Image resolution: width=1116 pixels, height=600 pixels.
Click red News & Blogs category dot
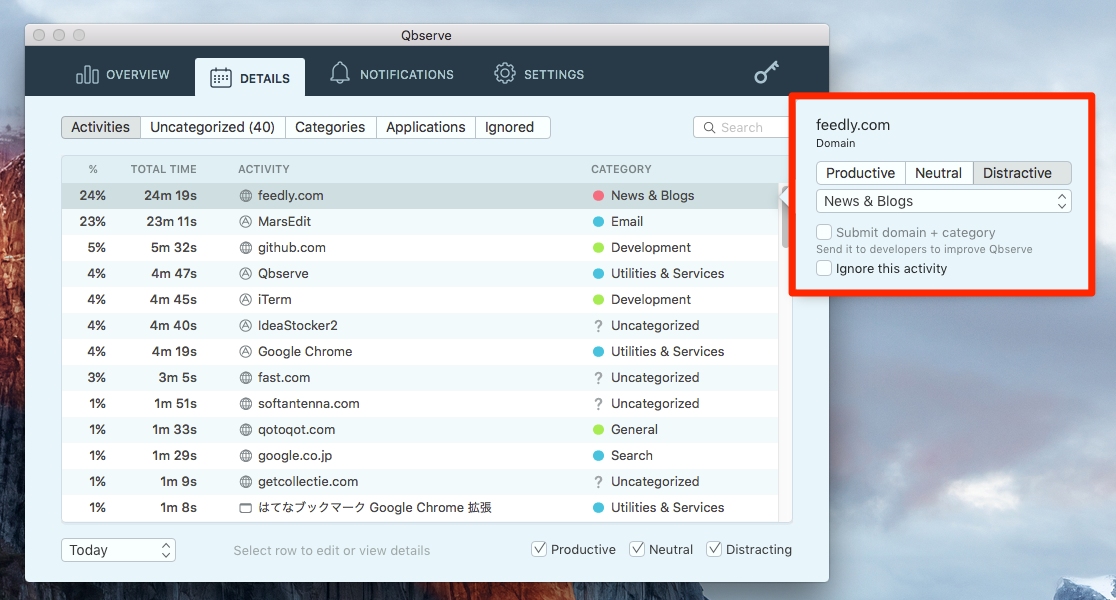598,196
